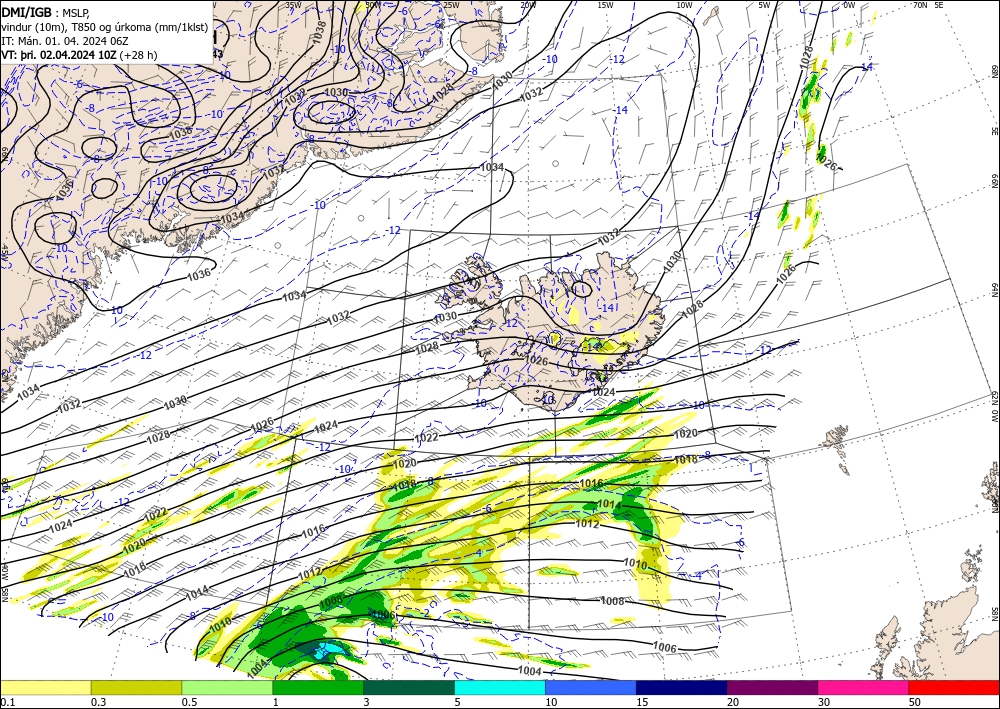This screenshot has width=1000, height=709.
Task: Click the legend value label '15'
Action: 642,702
